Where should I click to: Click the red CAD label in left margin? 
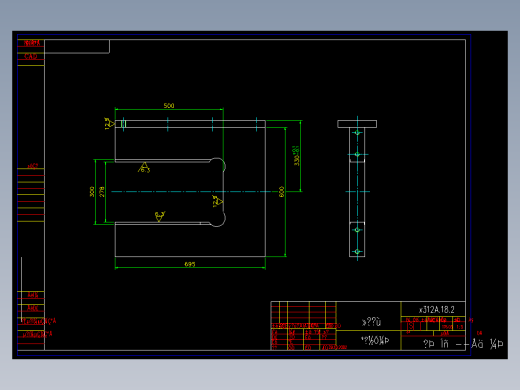click(x=31, y=56)
